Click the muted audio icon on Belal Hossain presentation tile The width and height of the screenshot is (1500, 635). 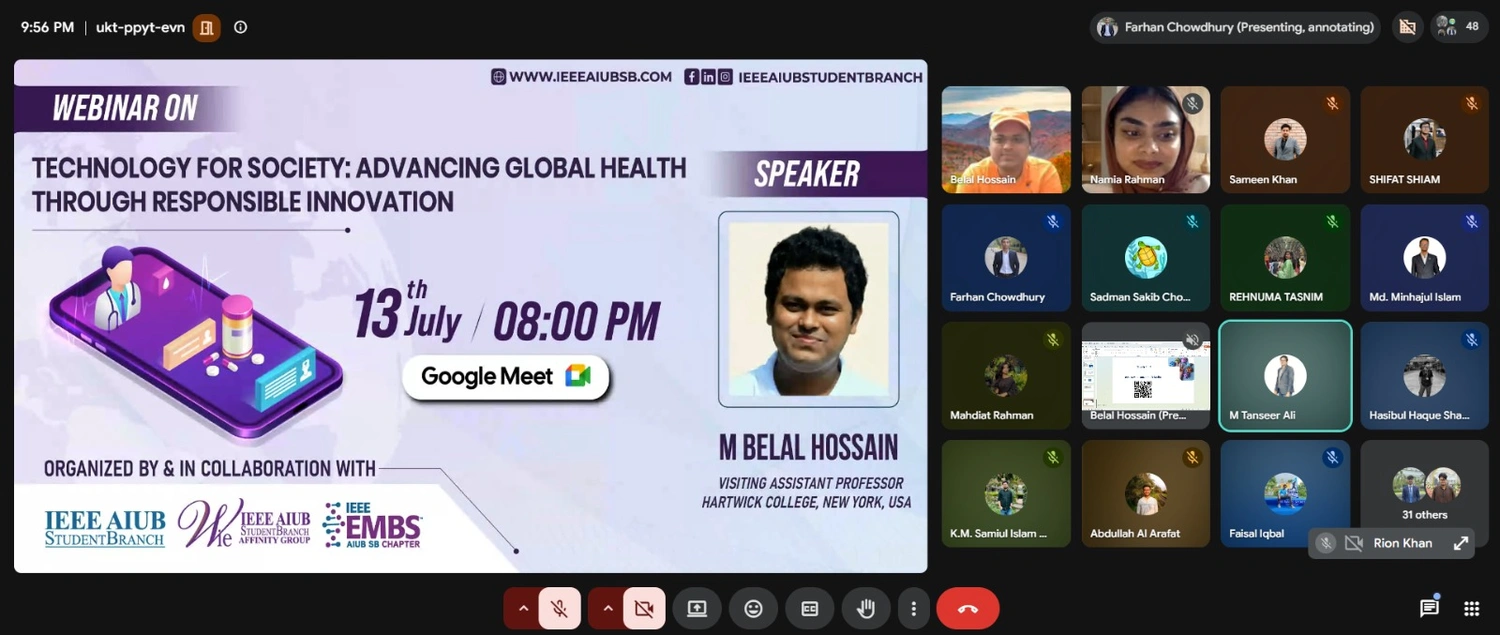coord(1192,340)
